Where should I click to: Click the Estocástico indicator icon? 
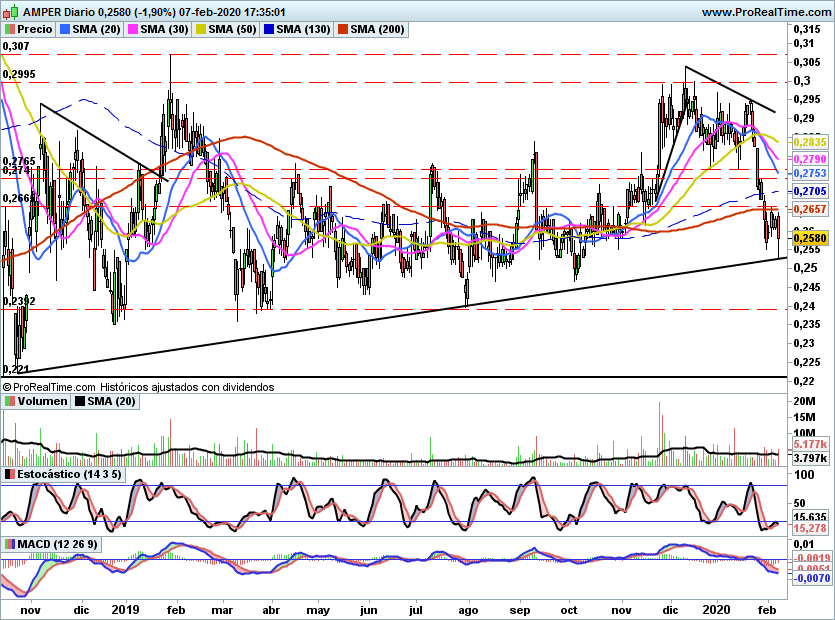[x=10, y=474]
